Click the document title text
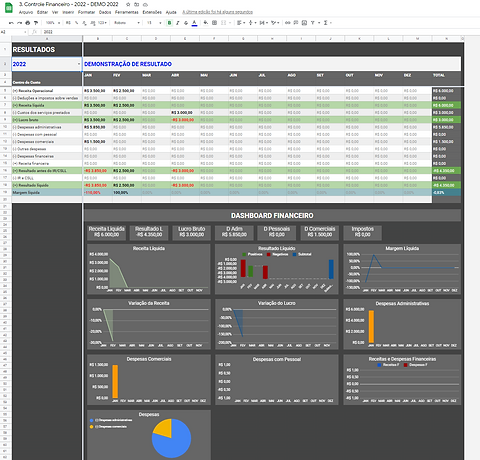The width and height of the screenshot is (480, 460). pos(68,4)
